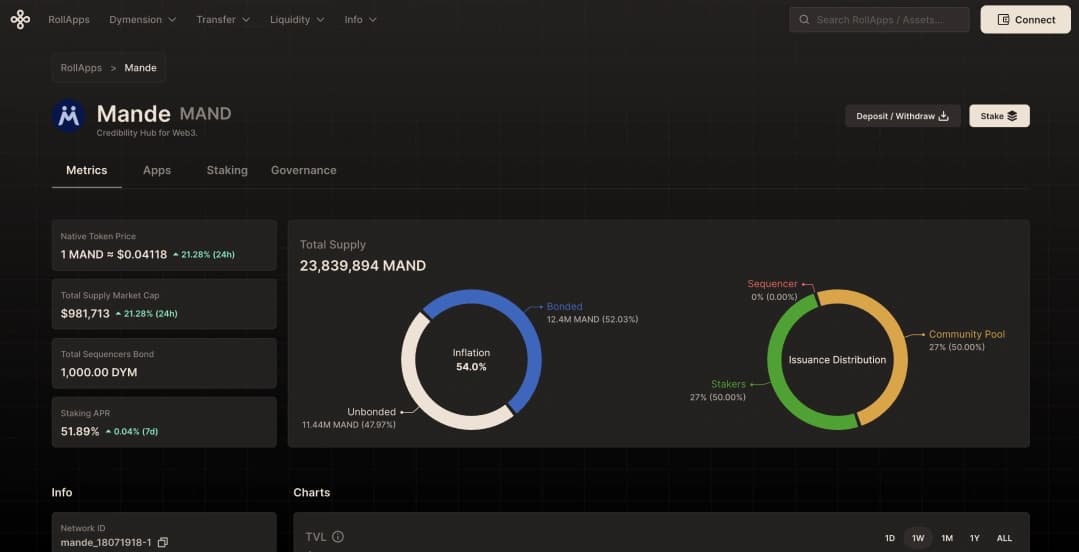Switch to the Governance tab
The height and width of the screenshot is (552, 1079).
click(303, 170)
